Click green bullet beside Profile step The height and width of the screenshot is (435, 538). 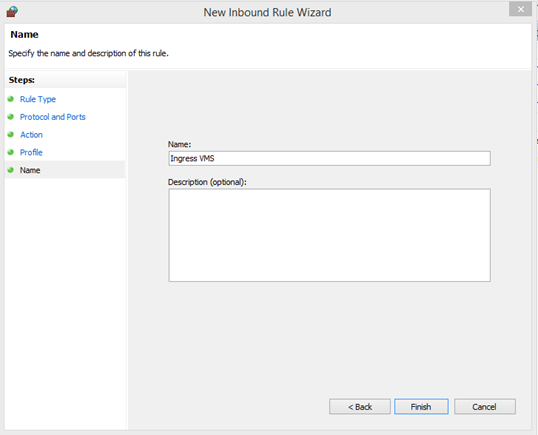[x=11, y=152]
